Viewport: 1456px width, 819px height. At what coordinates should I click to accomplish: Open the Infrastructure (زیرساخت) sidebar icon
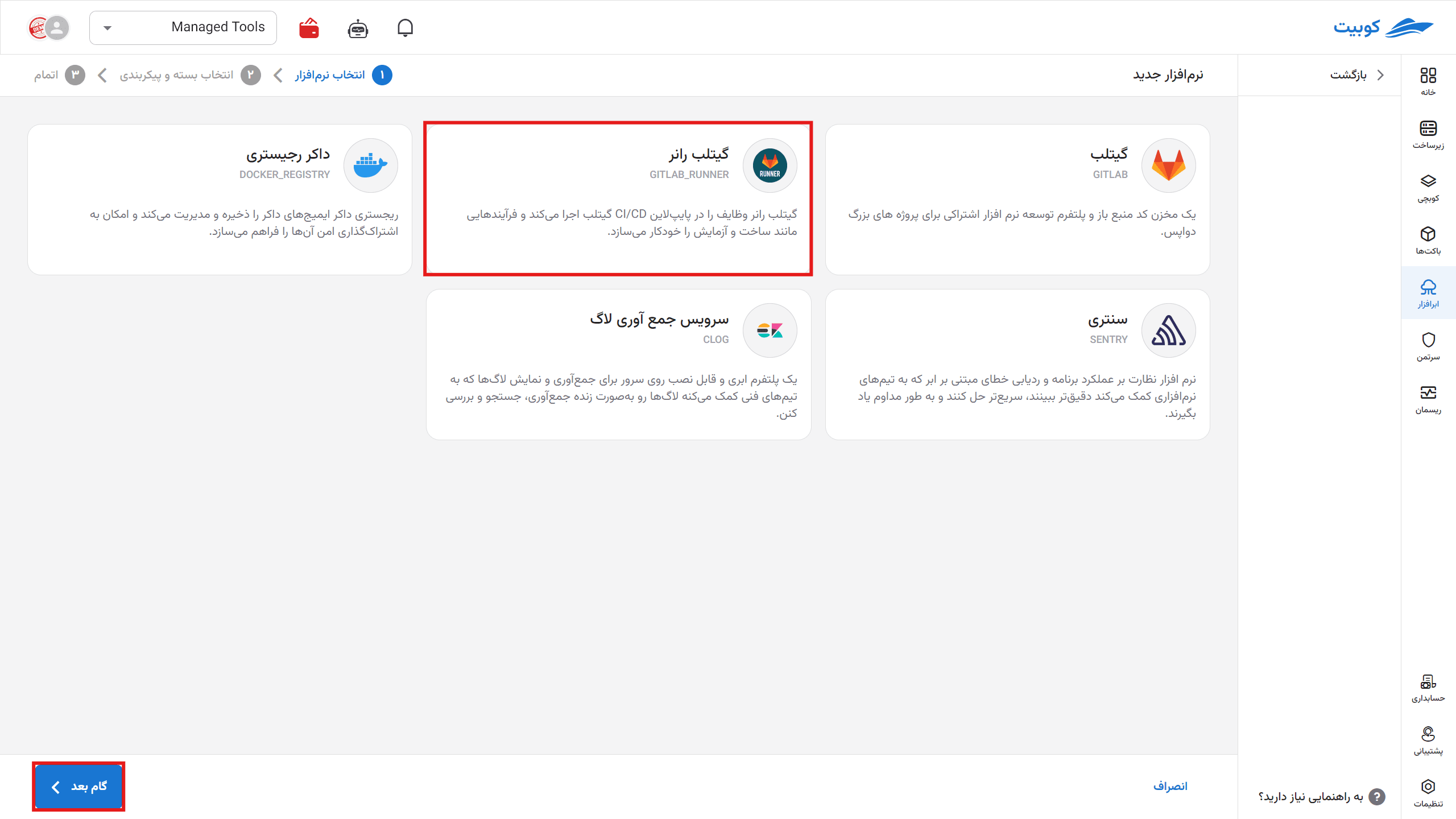click(x=1428, y=135)
